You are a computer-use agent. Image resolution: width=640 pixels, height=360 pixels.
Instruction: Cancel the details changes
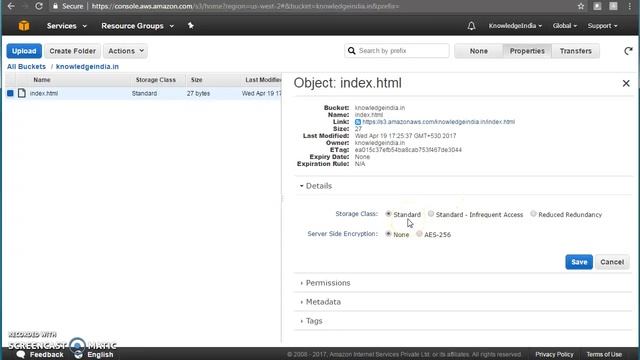pos(612,262)
